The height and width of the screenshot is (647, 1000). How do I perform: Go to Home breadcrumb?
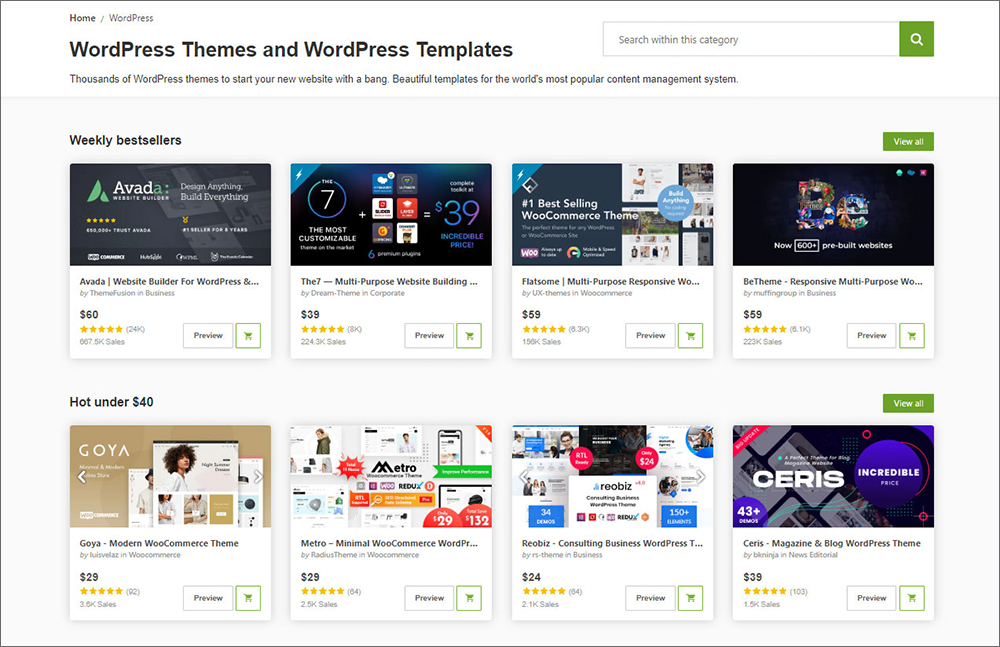point(82,18)
